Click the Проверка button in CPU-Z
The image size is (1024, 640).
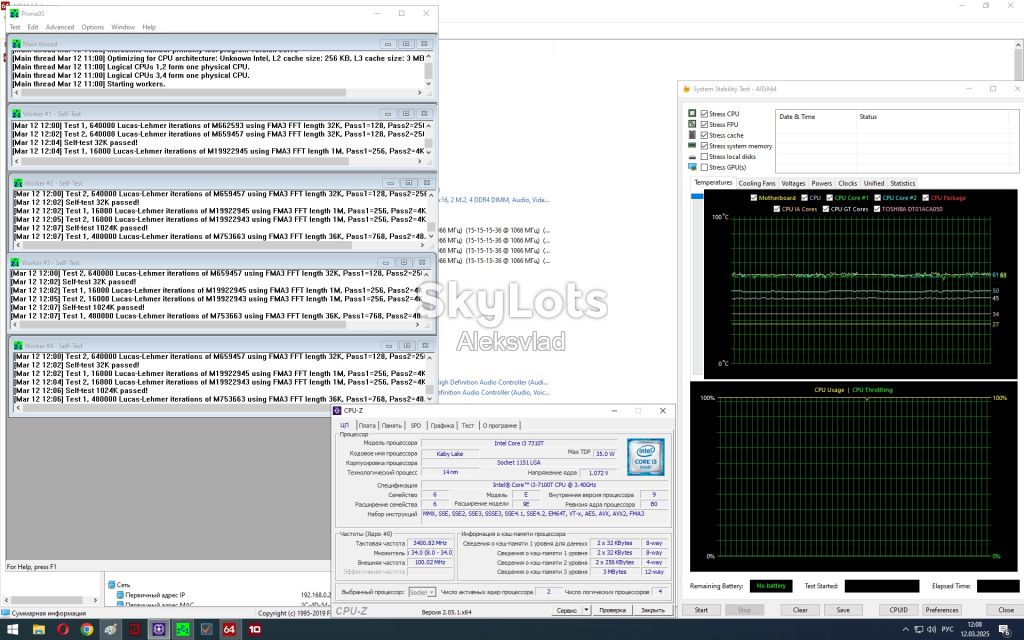click(613, 610)
